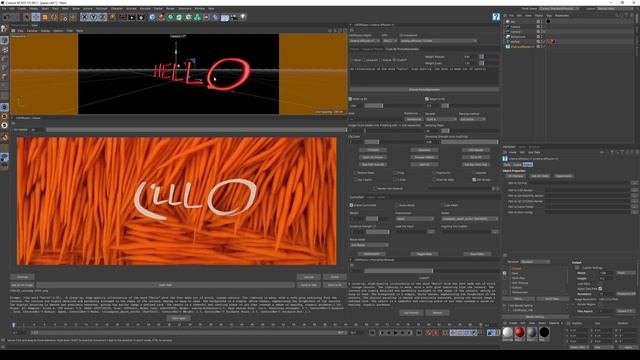640x360 pixels.
Task: Click the Undo icon in top toolbar
Action: pyautogui.click(x=6, y=17)
